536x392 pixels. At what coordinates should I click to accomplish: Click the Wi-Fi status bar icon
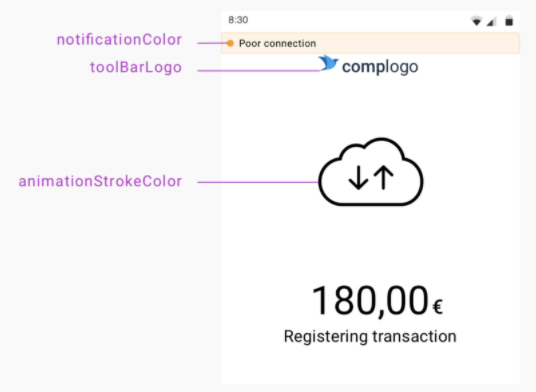476,21
